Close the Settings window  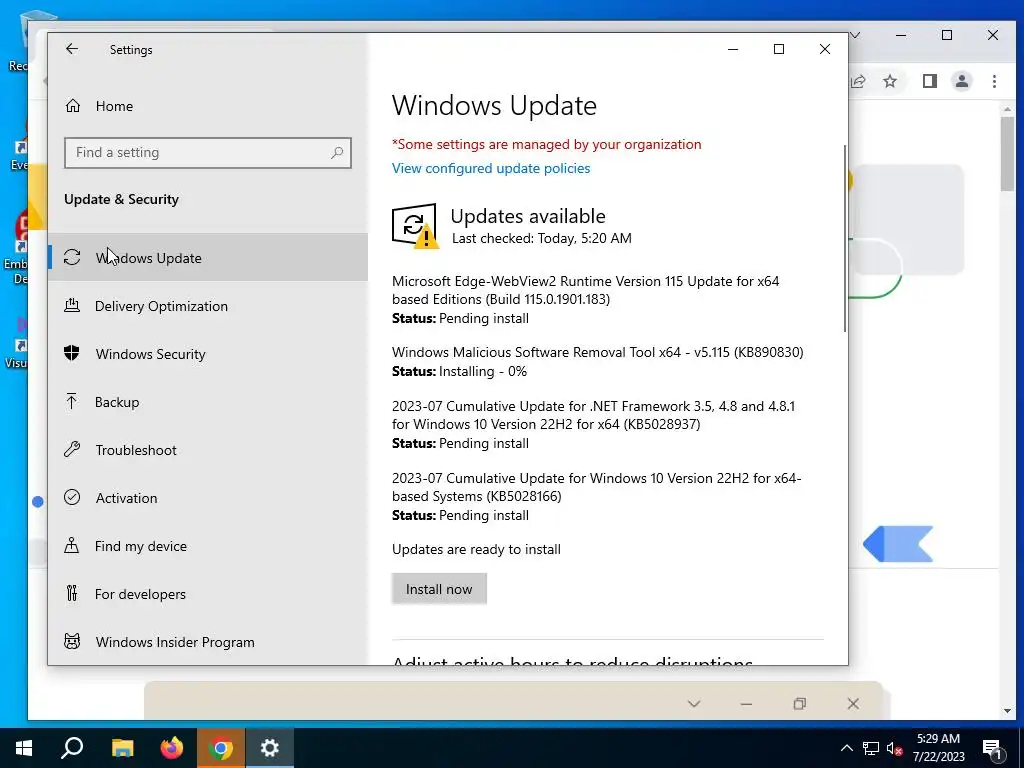(x=825, y=49)
